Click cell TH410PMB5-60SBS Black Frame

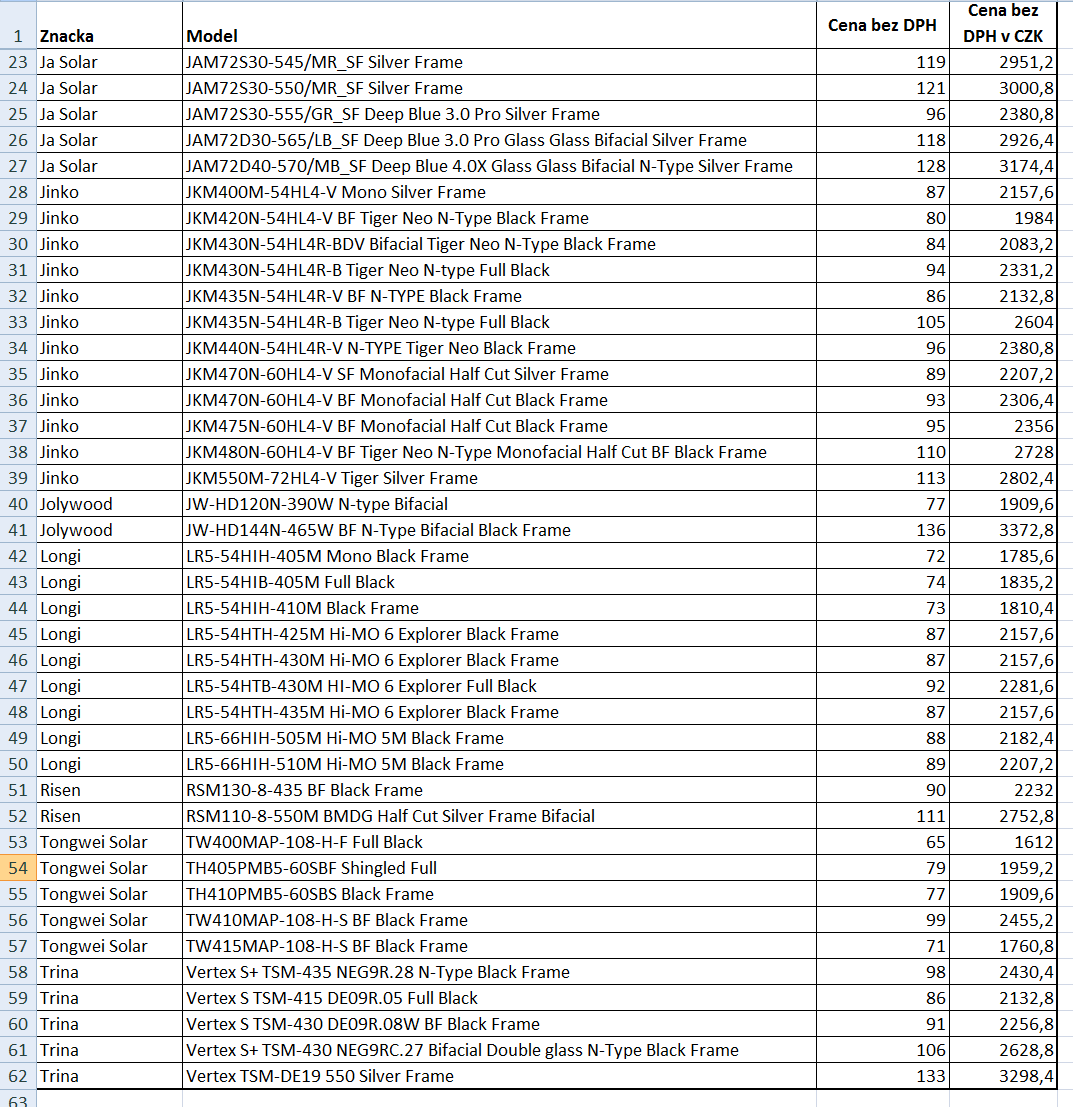pos(499,894)
